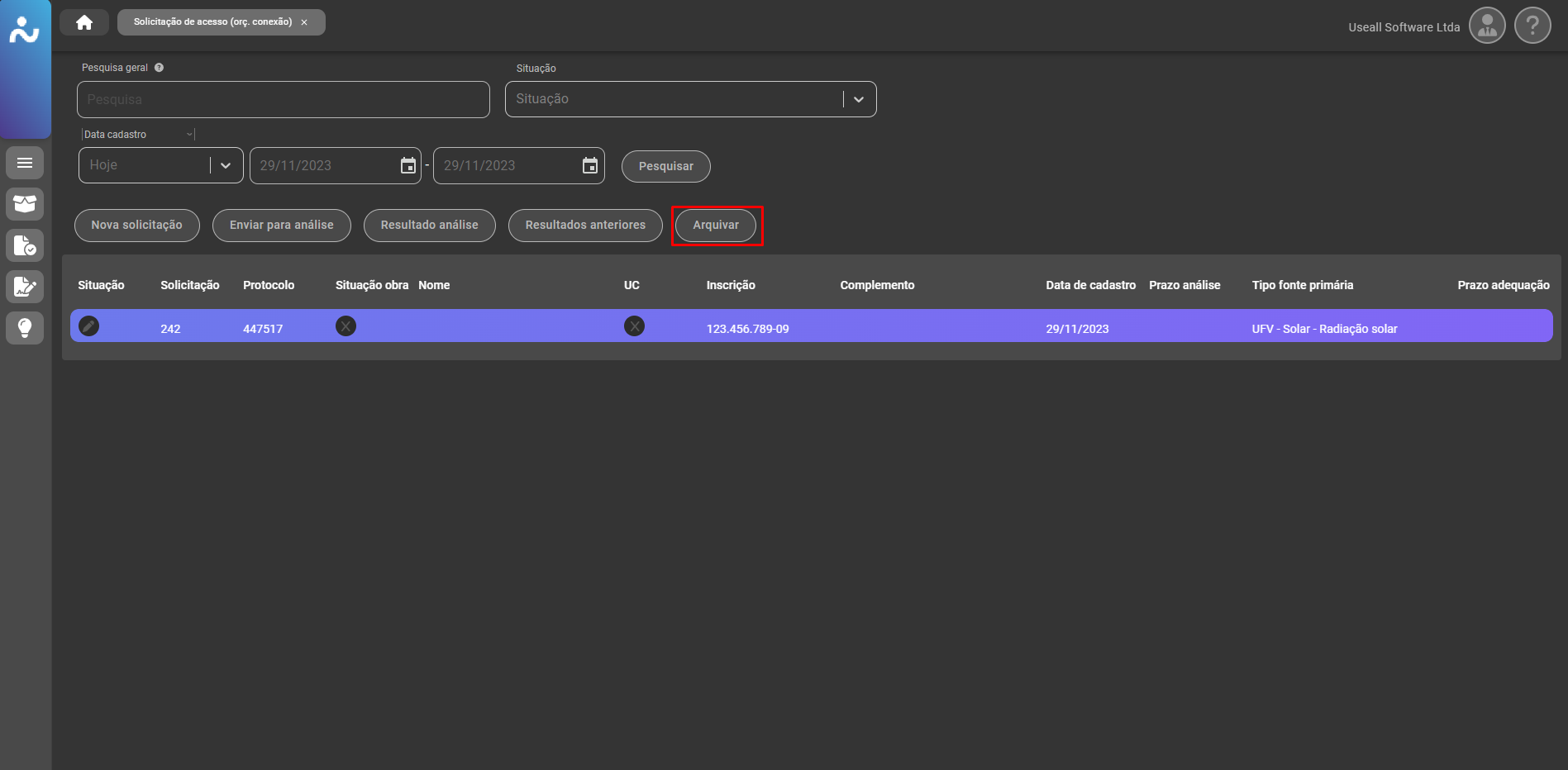This screenshot has height=770, width=1568.
Task: Expand the Hoje period dropdown
Action: 225,165
